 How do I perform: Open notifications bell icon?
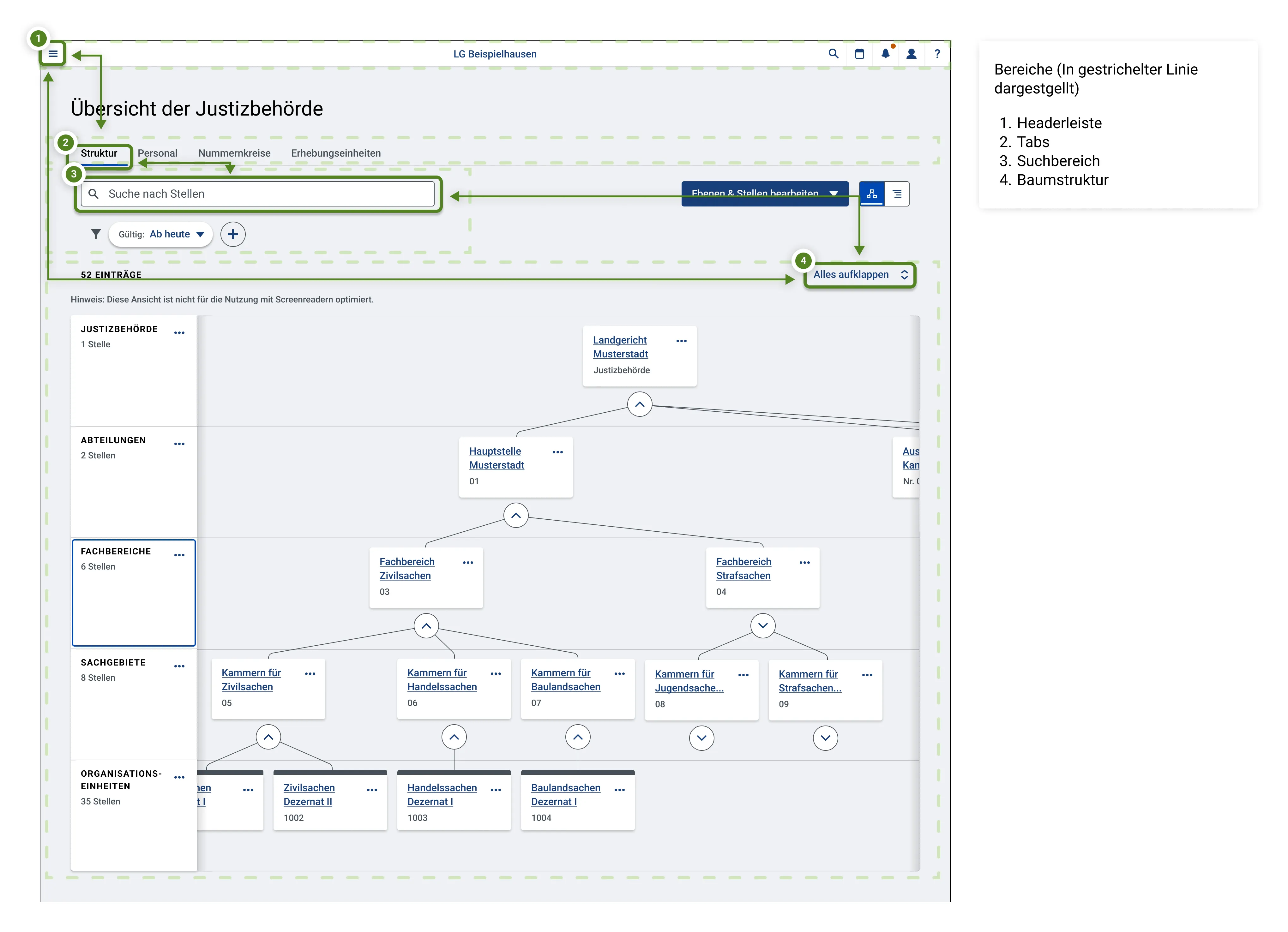tap(885, 54)
